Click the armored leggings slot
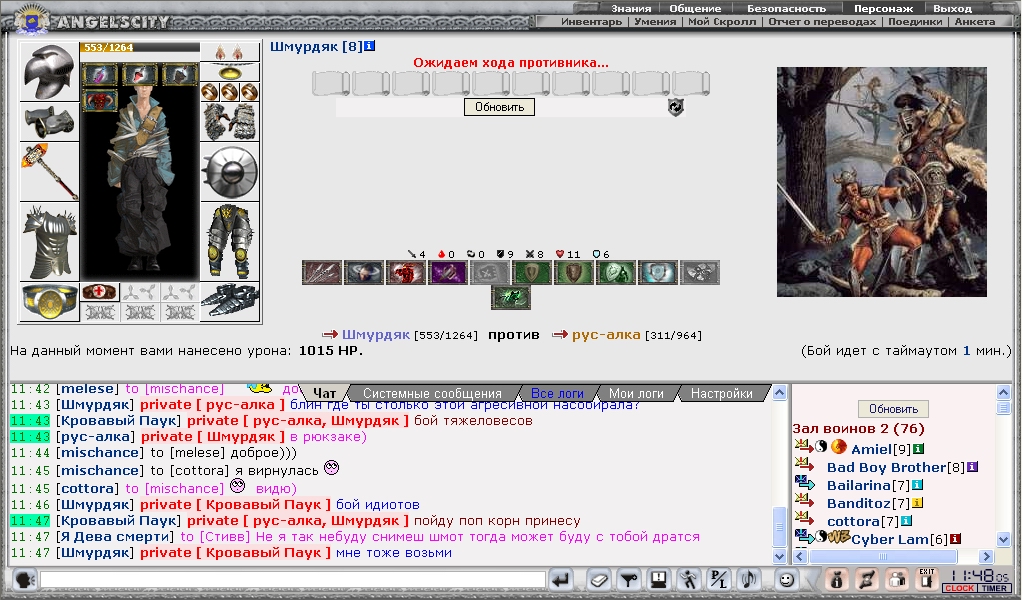The width and height of the screenshot is (1023, 600). tap(230, 241)
